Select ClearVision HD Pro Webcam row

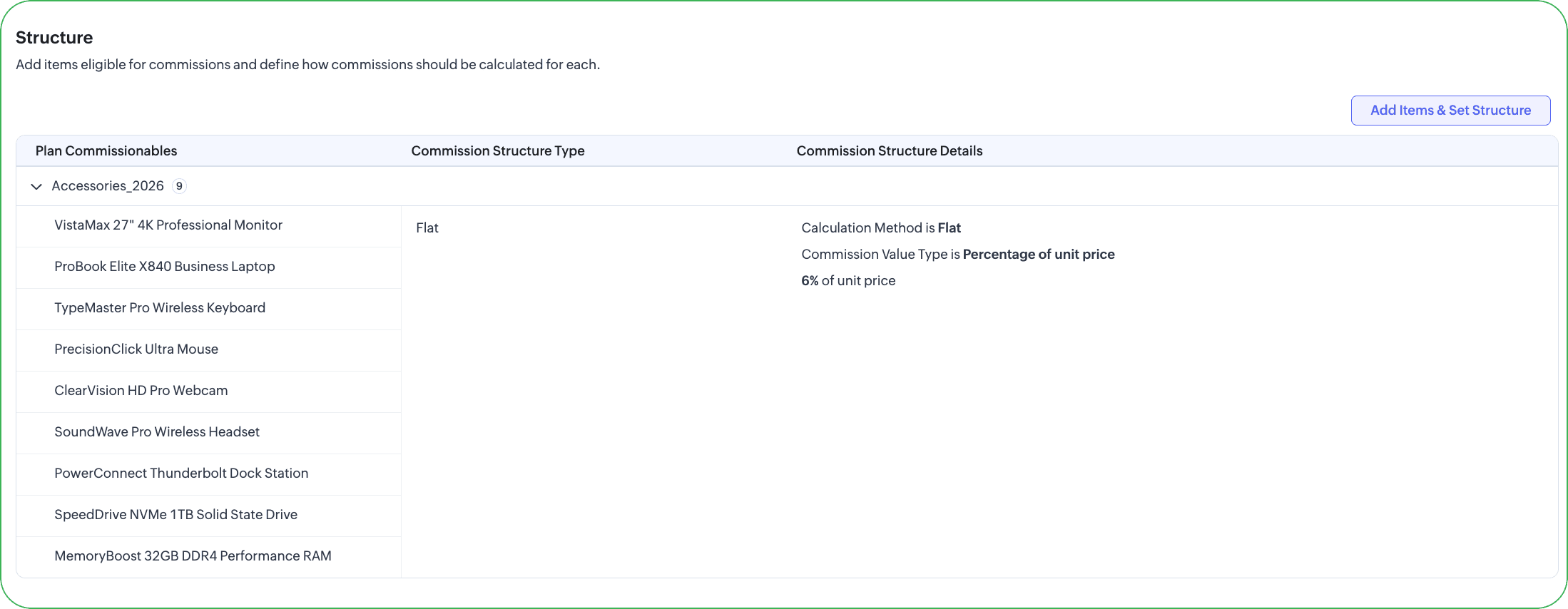click(209, 391)
